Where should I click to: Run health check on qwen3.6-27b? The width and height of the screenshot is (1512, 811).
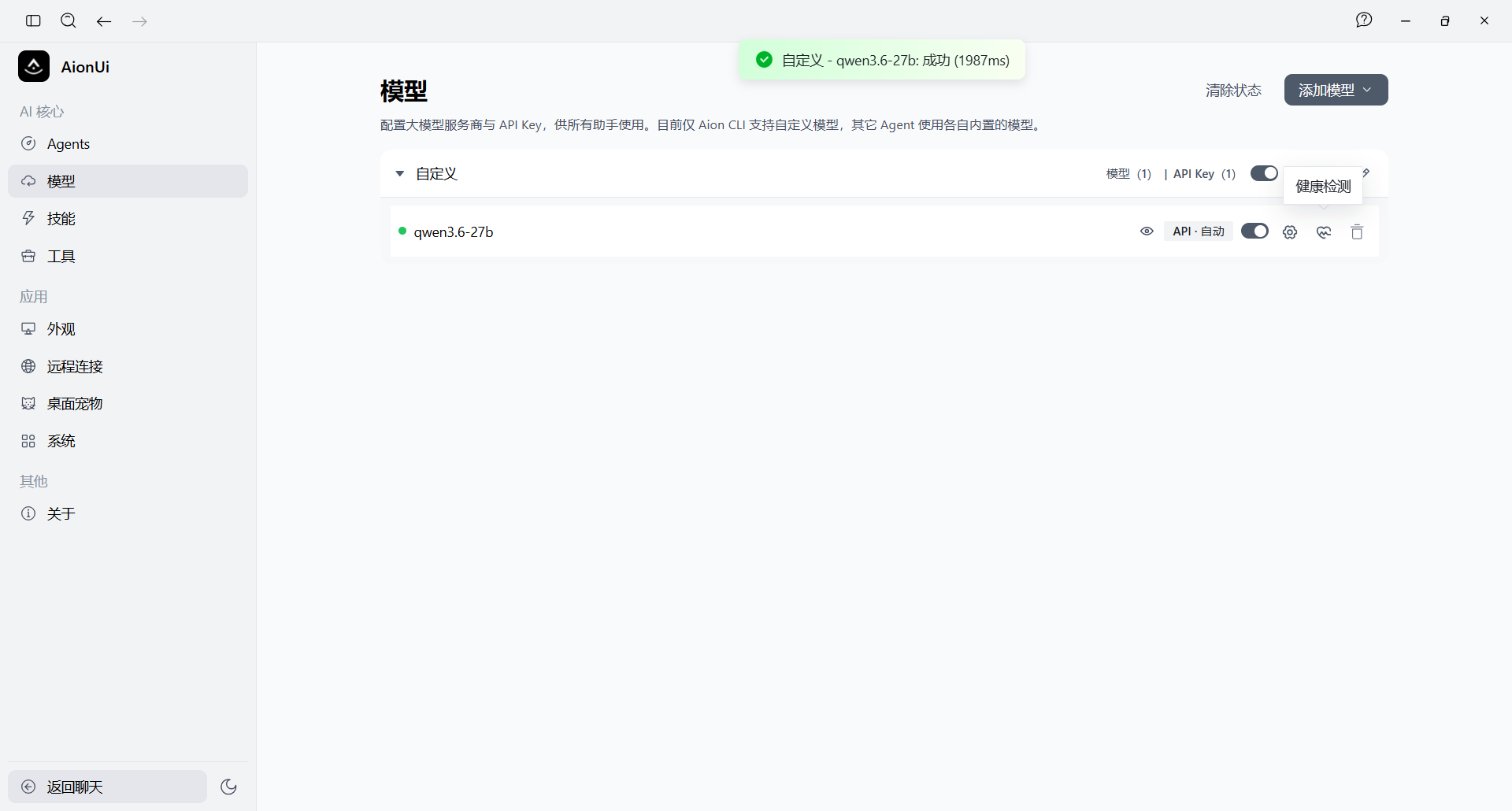(1324, 231)
